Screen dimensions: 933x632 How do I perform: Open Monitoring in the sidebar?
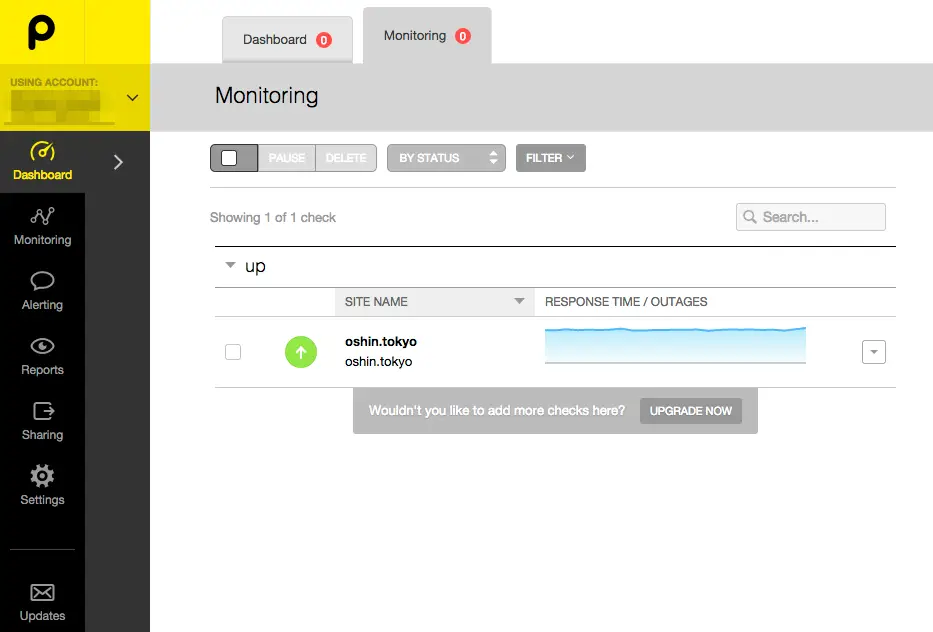point(42,226)
